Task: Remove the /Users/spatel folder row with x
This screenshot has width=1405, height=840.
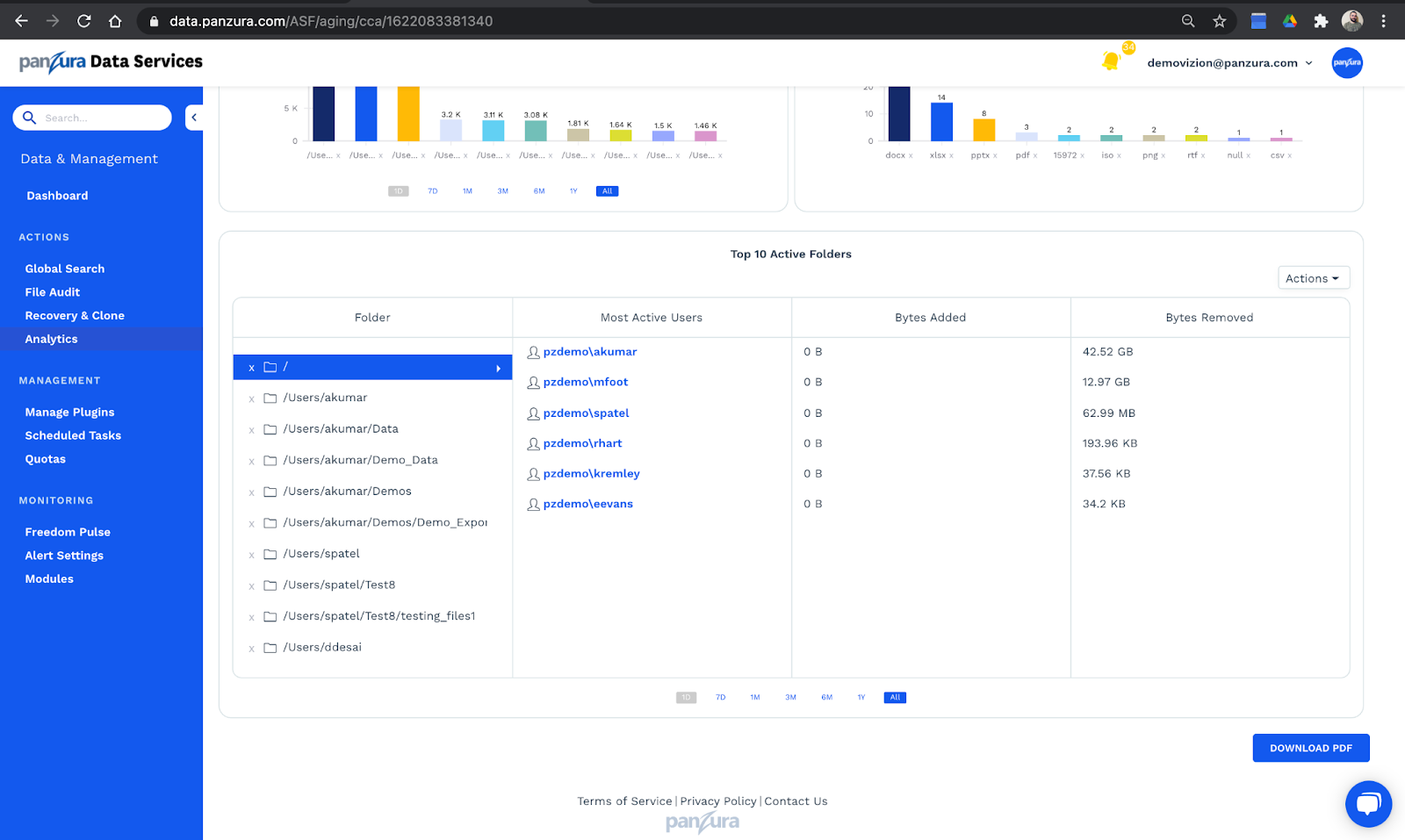Action: 251,555
